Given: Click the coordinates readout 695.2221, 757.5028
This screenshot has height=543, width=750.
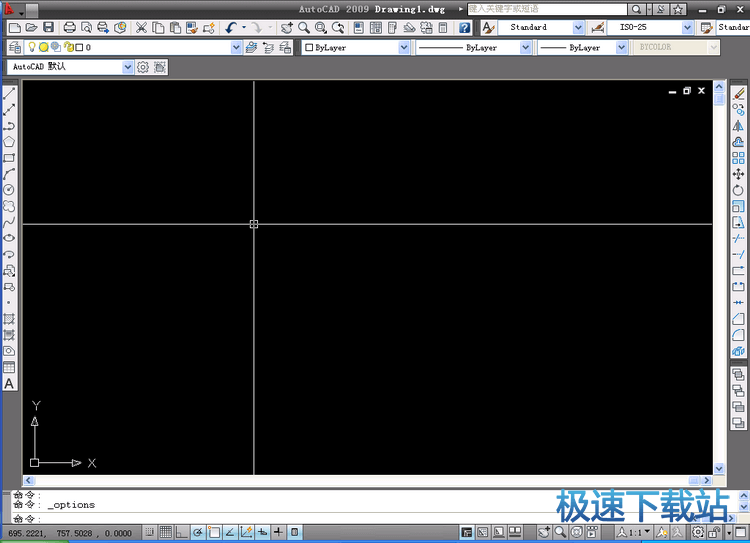Looking at the screenshot, I should pyautogui.click(x=70, y=533).
